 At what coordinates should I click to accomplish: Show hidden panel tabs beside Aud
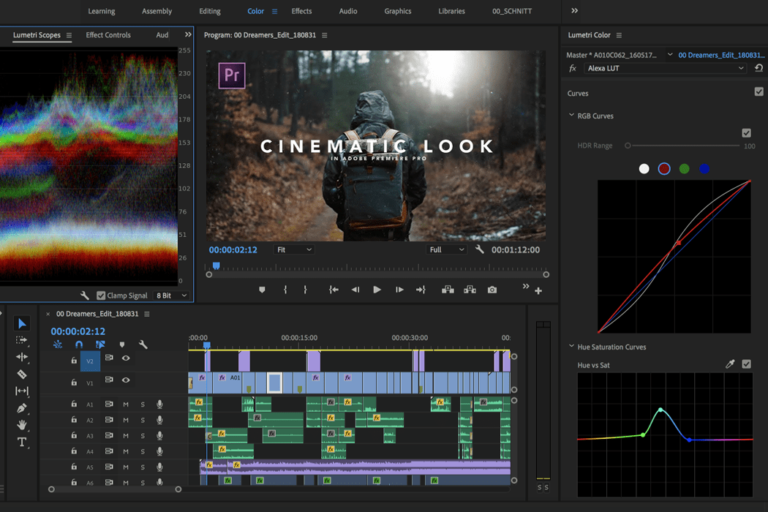188,34
